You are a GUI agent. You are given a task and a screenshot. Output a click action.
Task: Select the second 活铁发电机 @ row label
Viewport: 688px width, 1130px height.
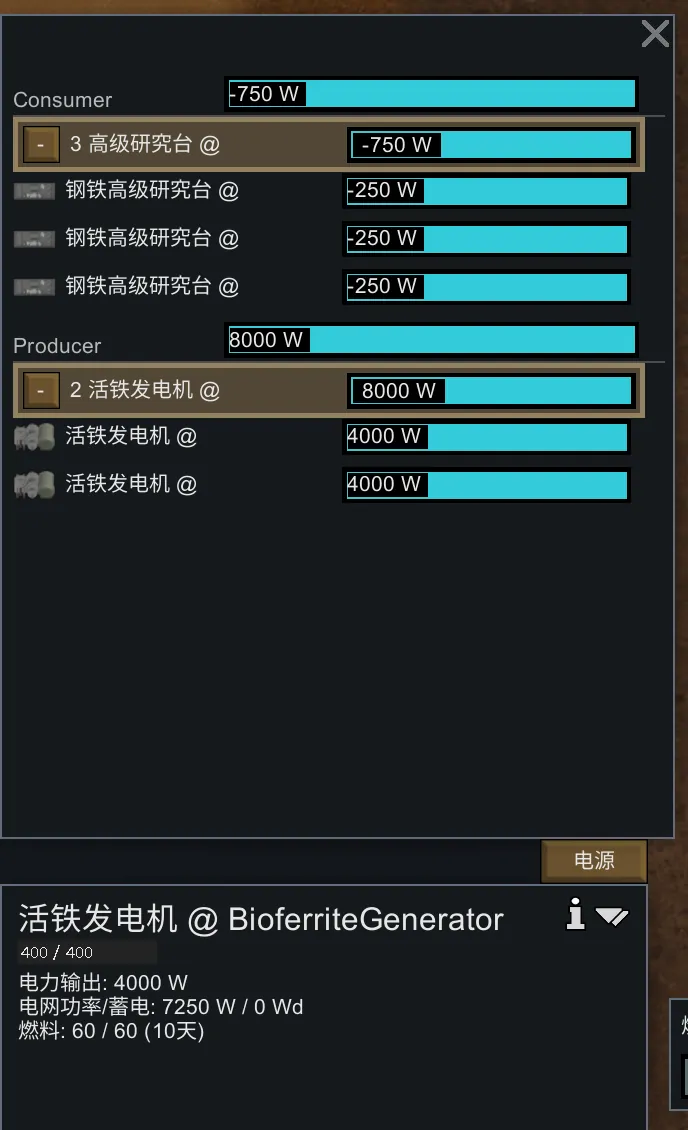pyautogui.click(x=131, y=484)
